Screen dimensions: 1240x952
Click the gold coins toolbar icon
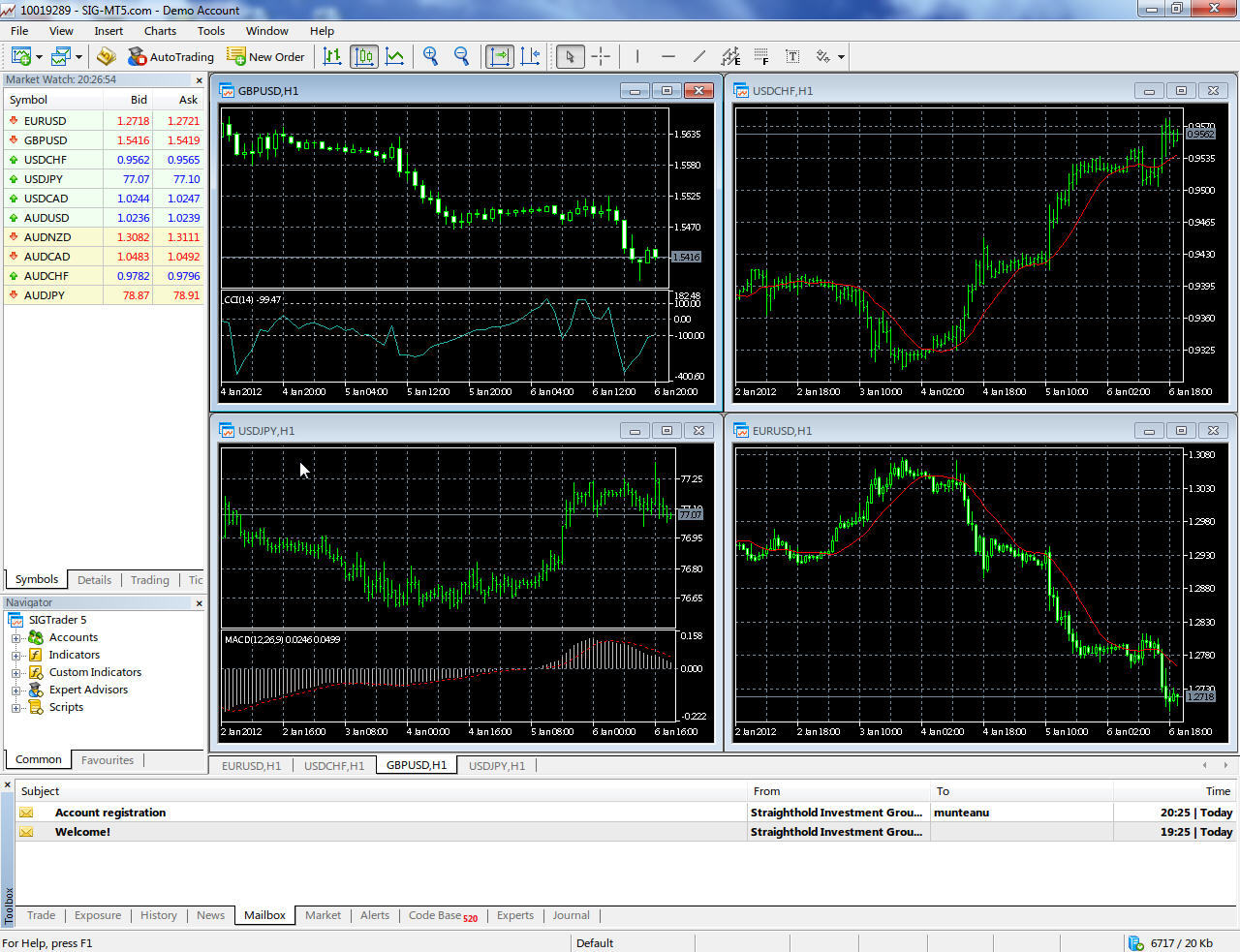tap(107, 56)
